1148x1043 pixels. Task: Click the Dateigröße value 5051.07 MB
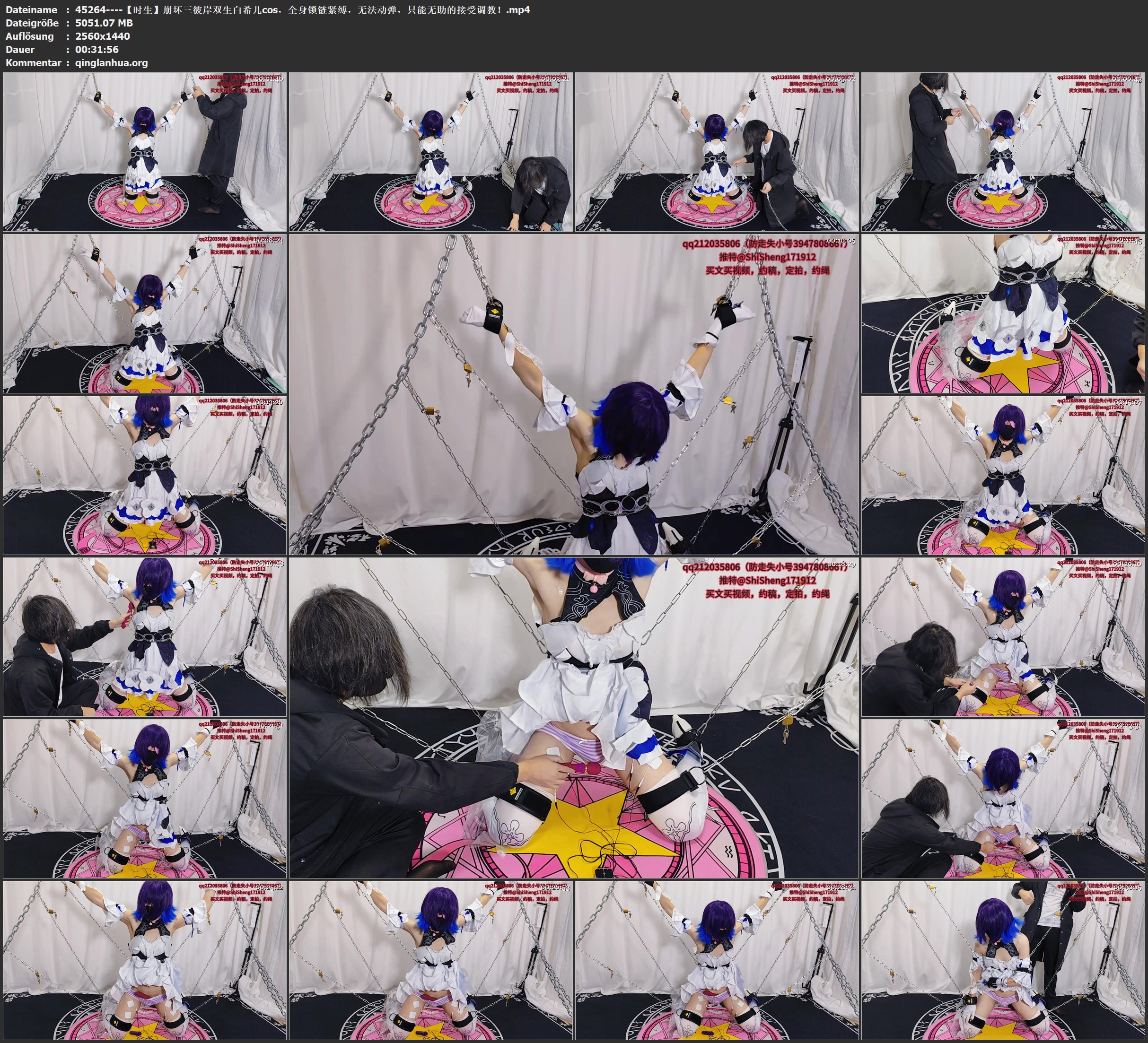coord(104,23)
